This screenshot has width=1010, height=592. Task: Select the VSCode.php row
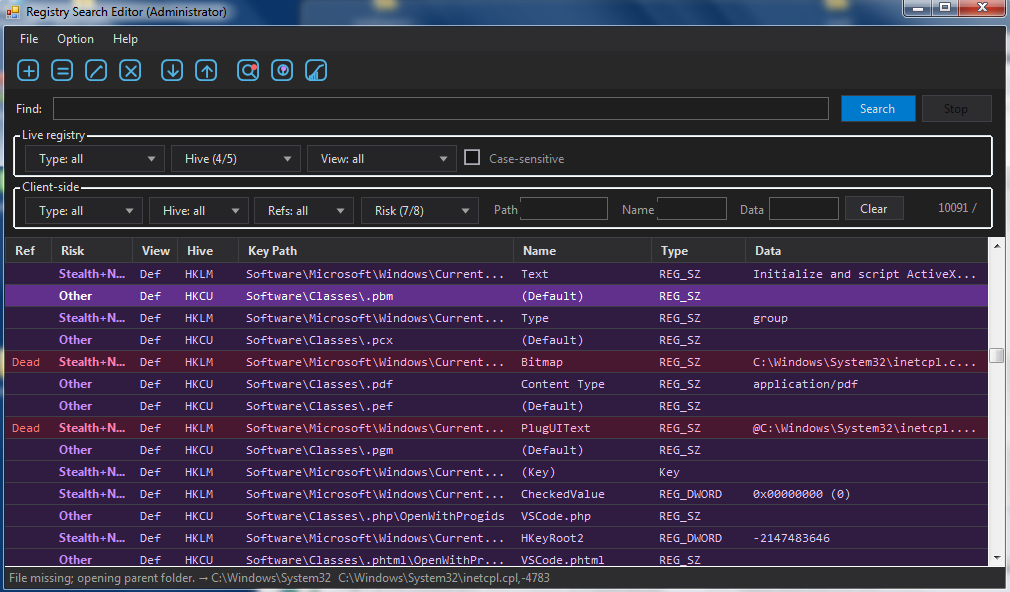(497, 516)
